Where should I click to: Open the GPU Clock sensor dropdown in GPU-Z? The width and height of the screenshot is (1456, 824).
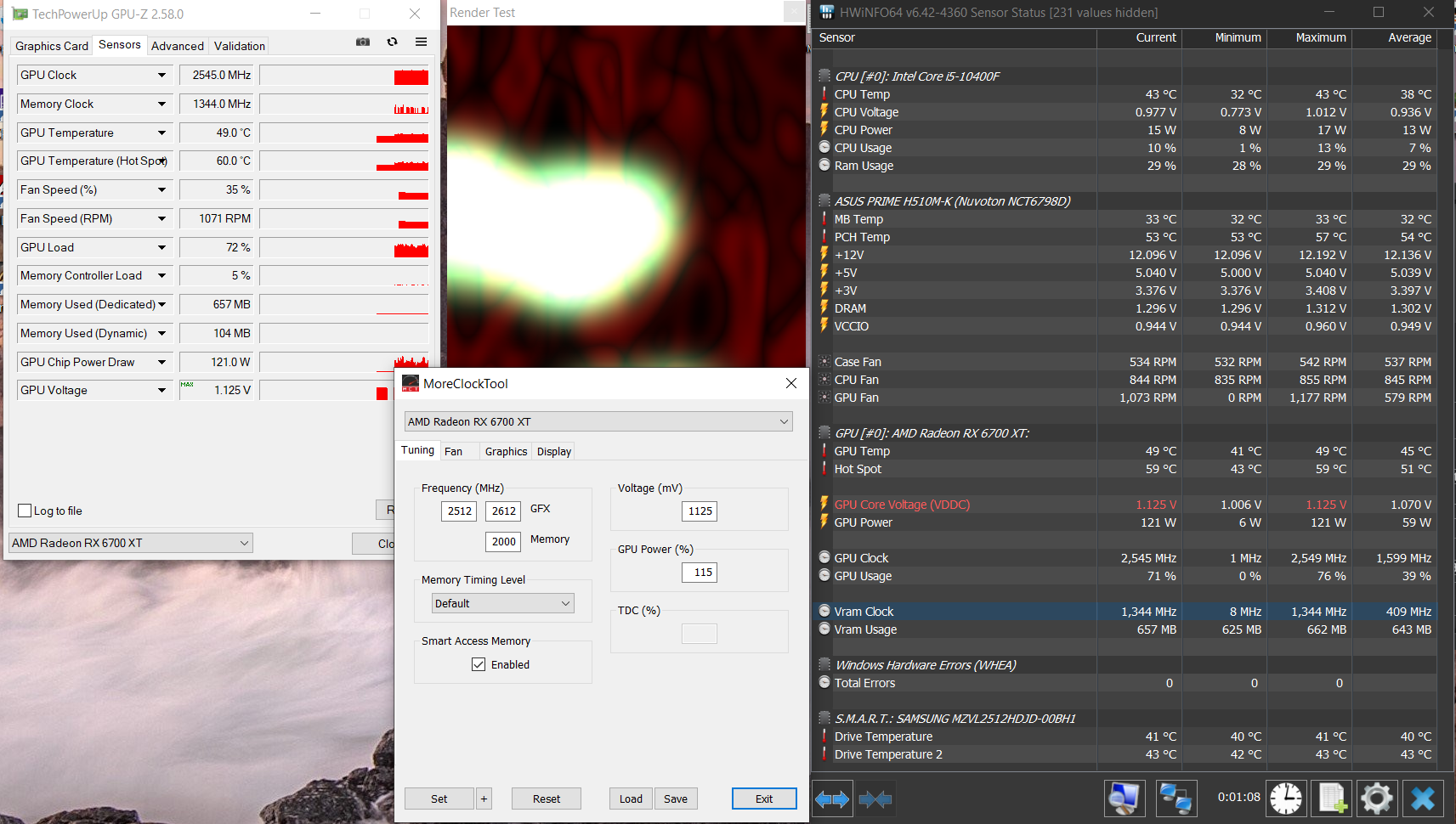[x=161, y=75]
